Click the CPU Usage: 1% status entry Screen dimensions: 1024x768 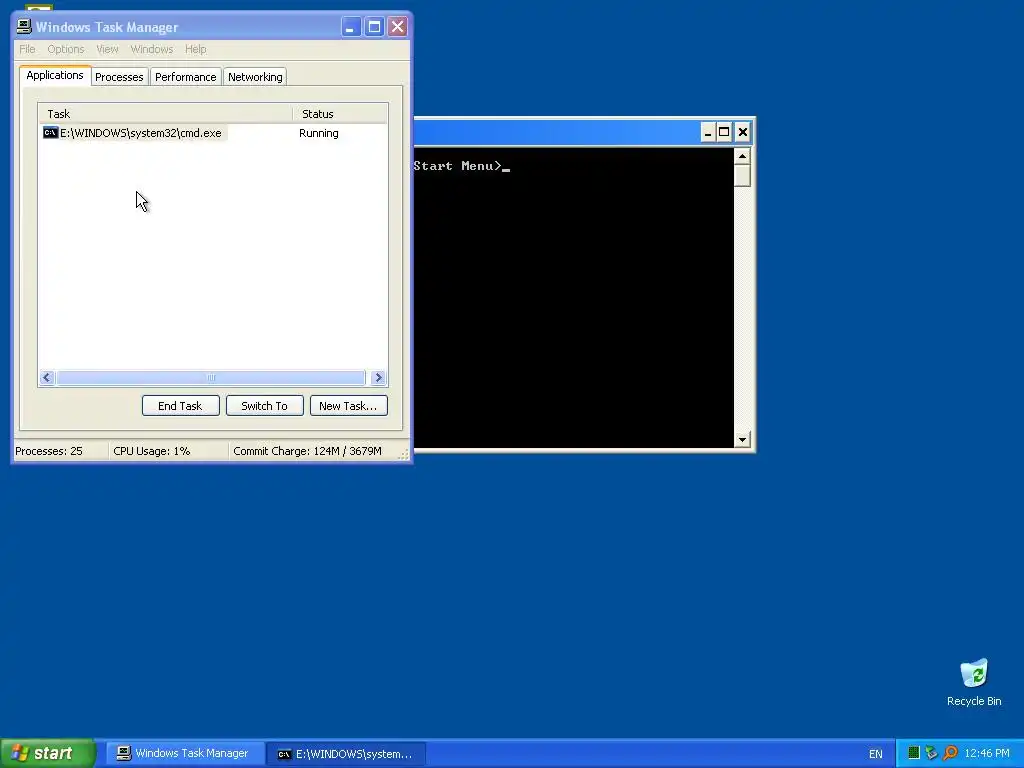coord(152,451)
